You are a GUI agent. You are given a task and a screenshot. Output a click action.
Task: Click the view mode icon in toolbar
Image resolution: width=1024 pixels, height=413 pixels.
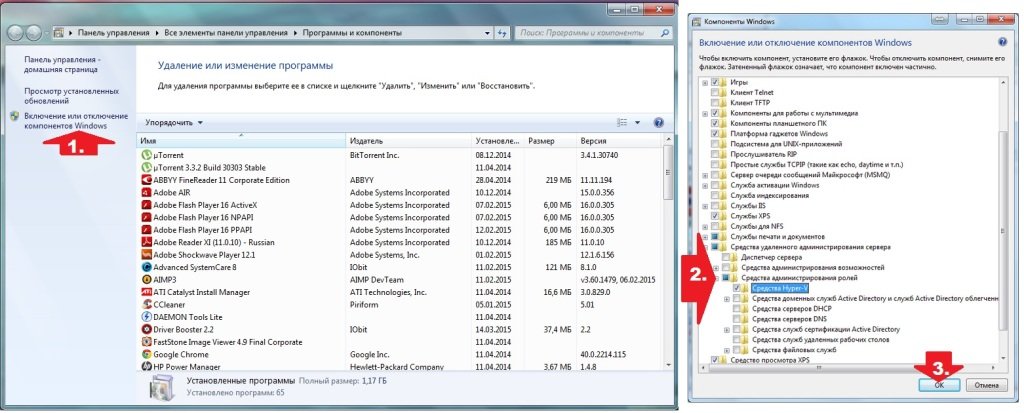(622, 122)
